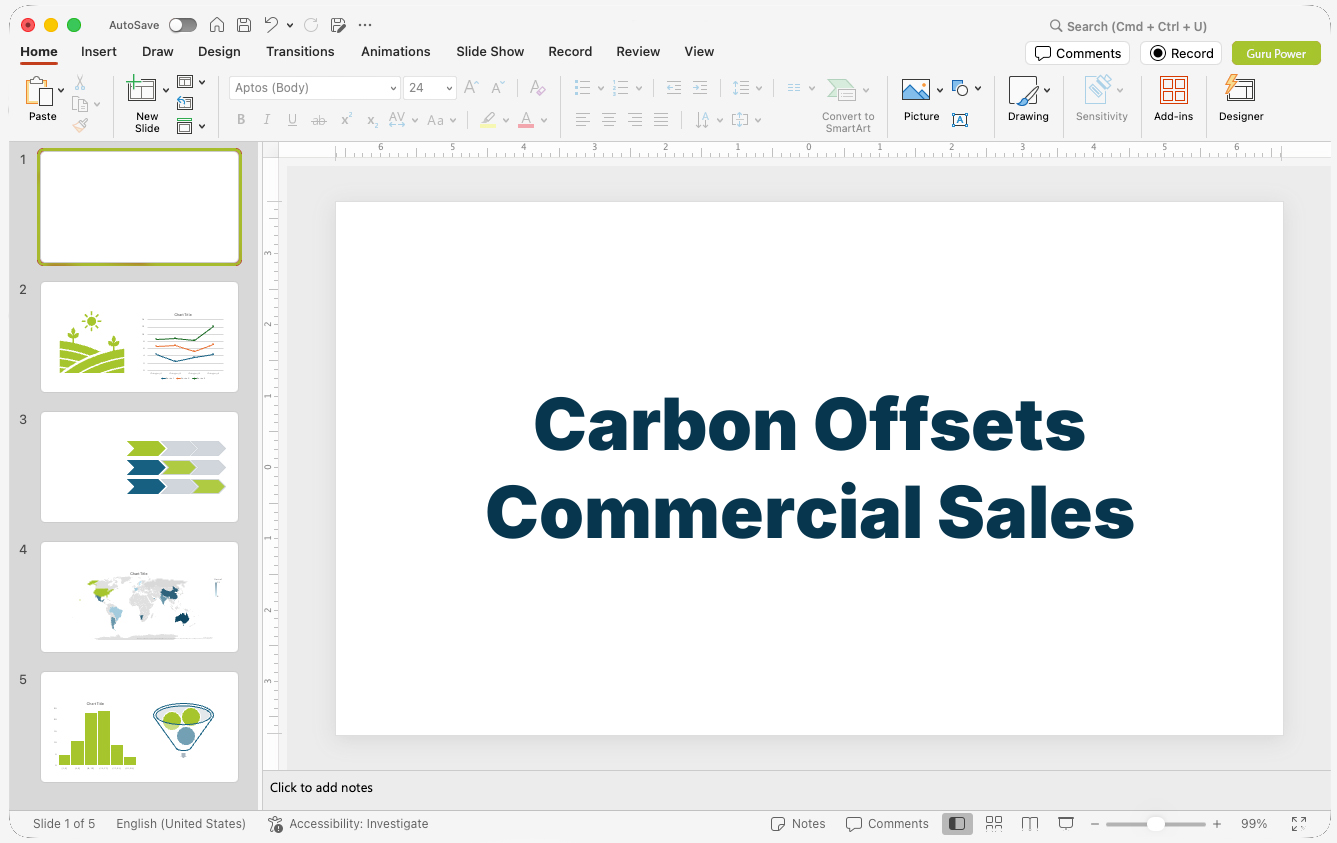Switch to Reading view icon
1337x843 pixels.
(x=1030, y=823)
